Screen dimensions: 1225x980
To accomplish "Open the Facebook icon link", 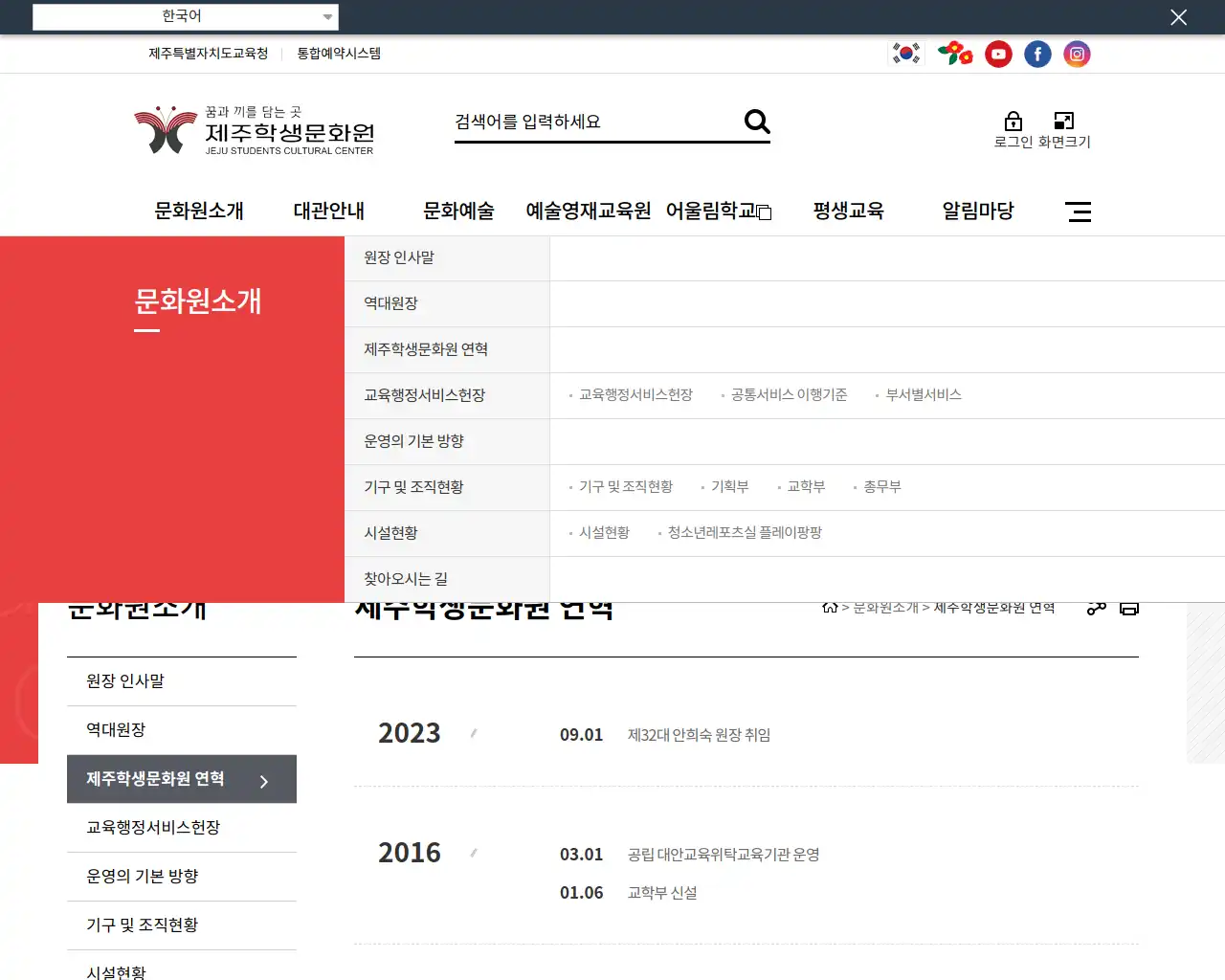I will [x=1037, y=55].
